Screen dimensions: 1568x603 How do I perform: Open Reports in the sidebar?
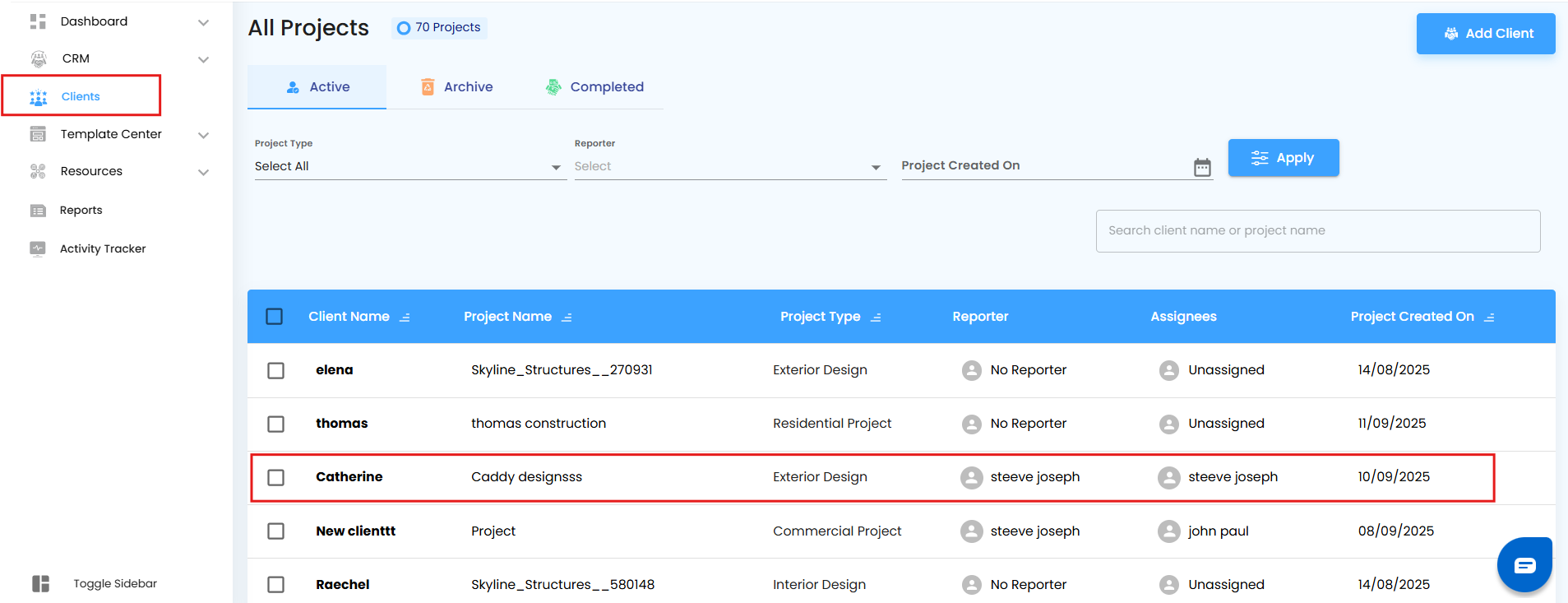click(81, 211)
